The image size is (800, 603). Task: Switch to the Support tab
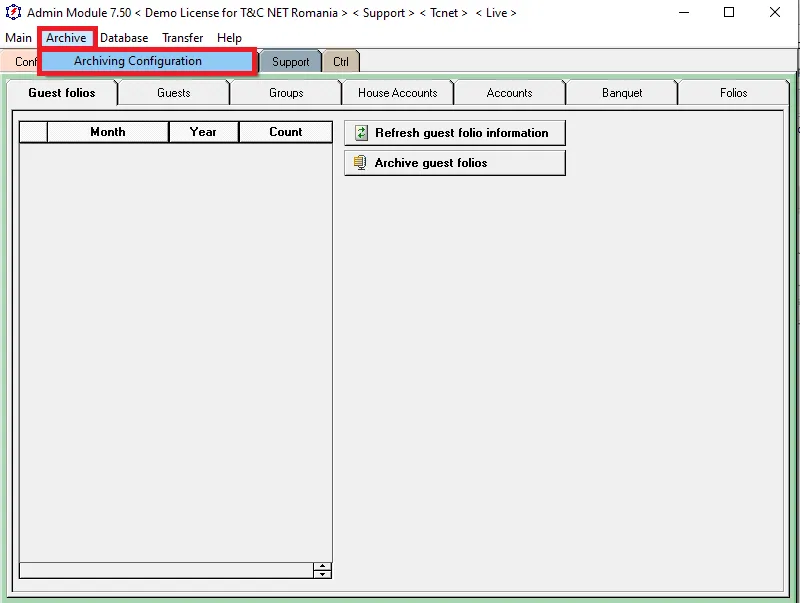[290, 62]
